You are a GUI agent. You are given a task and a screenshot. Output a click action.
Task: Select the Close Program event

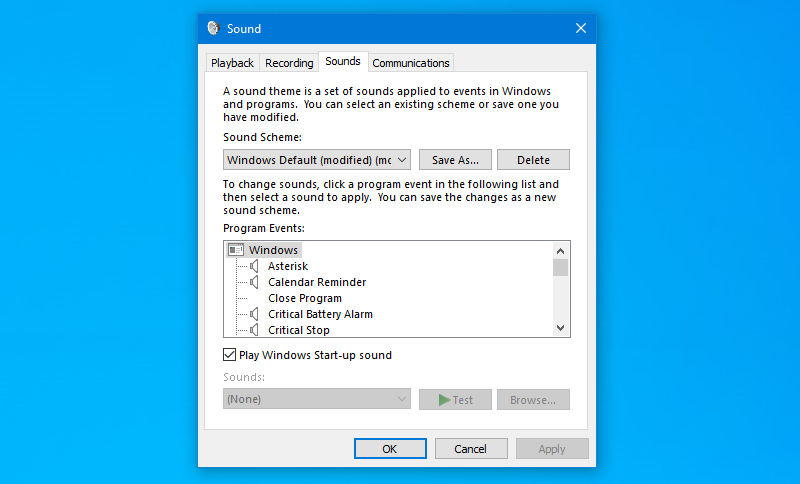click(x=305, y=298)
